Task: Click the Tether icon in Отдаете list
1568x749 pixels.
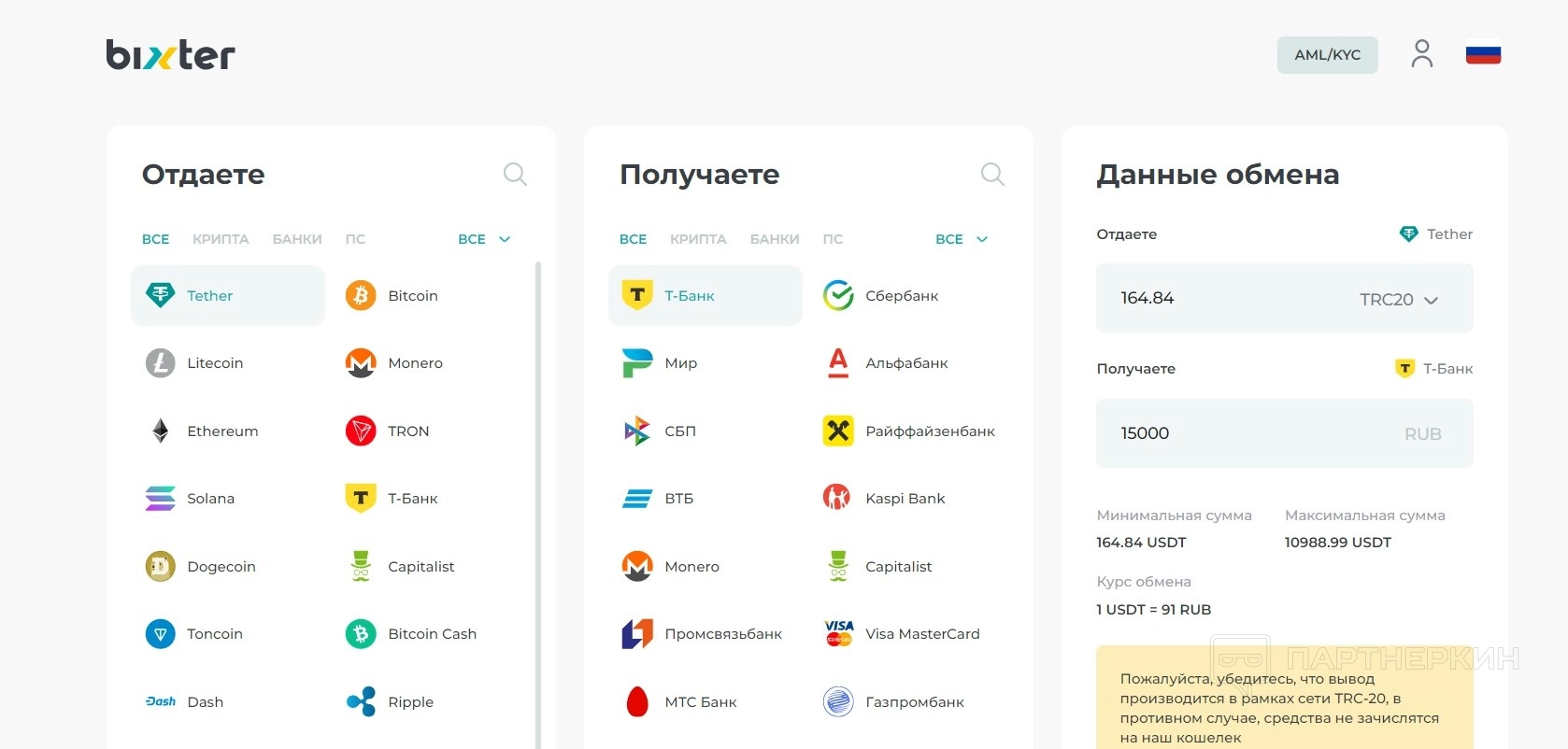Action: point(160,295)
